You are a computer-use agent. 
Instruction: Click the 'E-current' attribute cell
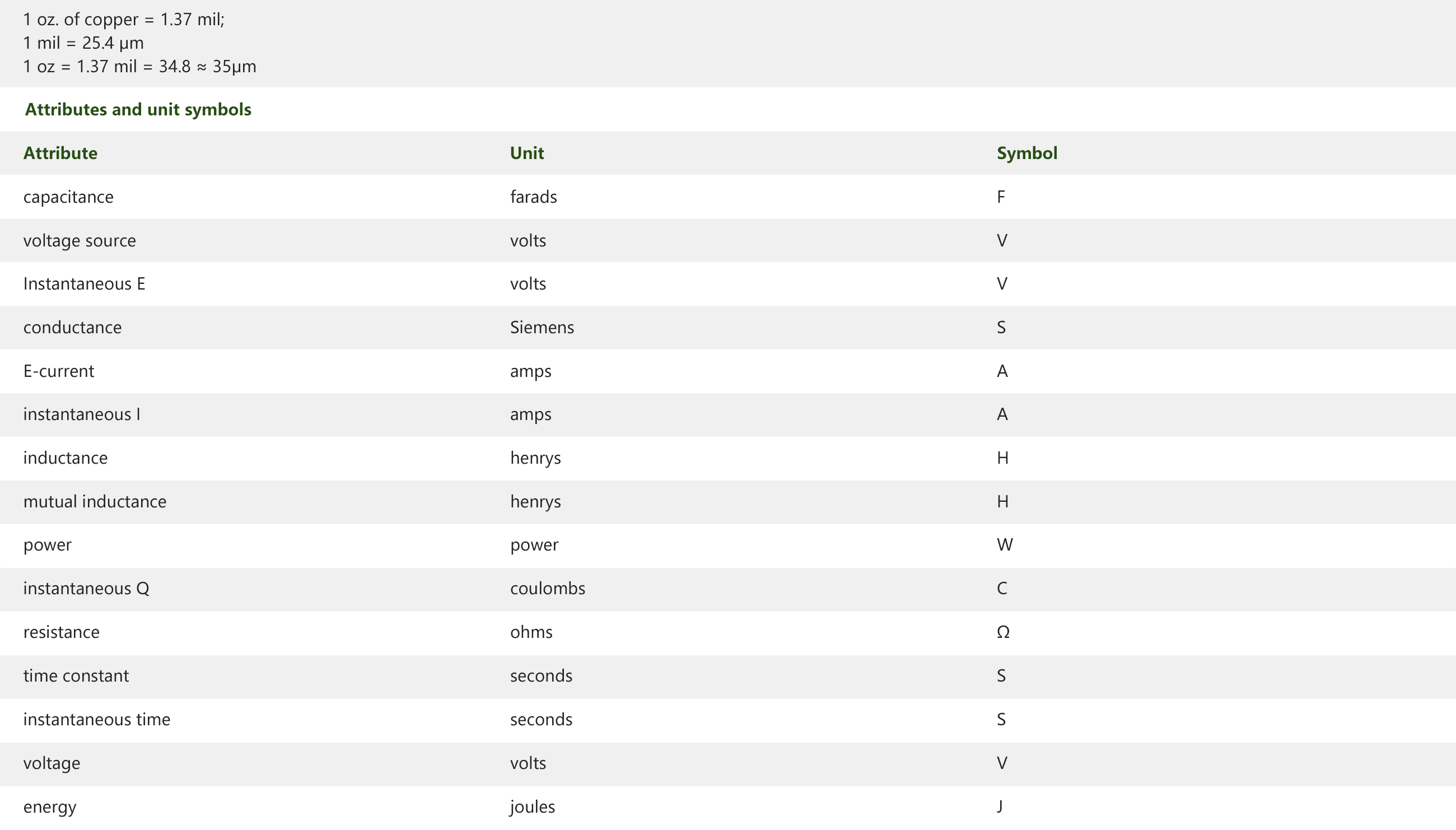click(59, 371)
